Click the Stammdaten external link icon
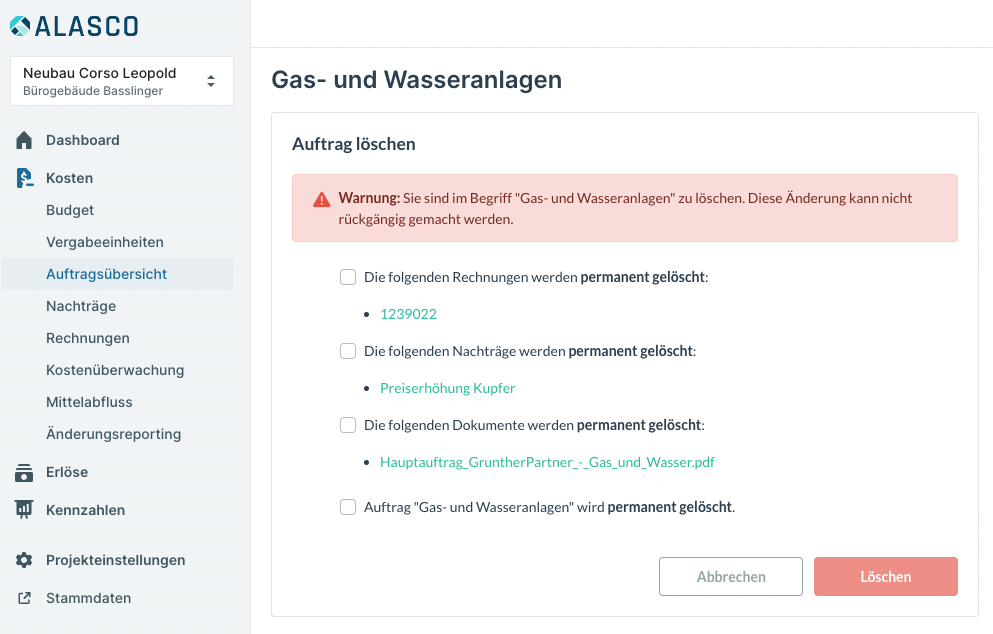993x634 pixels. tap(24, 598)
